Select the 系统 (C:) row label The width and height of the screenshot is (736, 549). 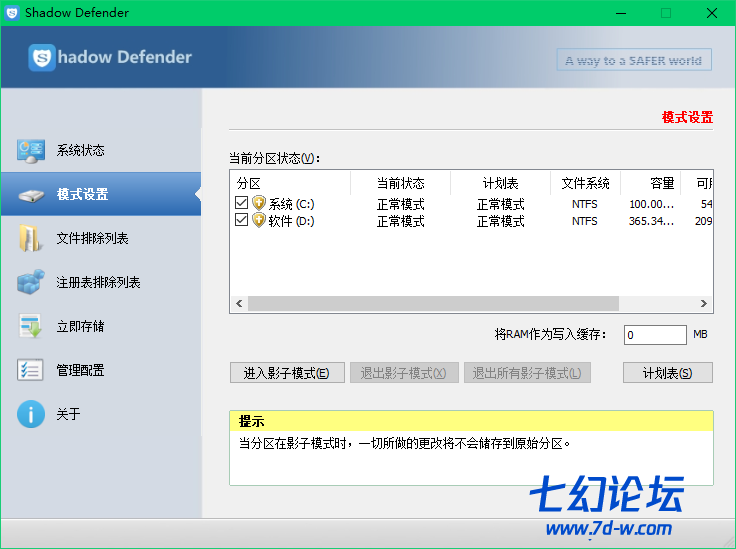pyautogui.click(x=291, y=204)
